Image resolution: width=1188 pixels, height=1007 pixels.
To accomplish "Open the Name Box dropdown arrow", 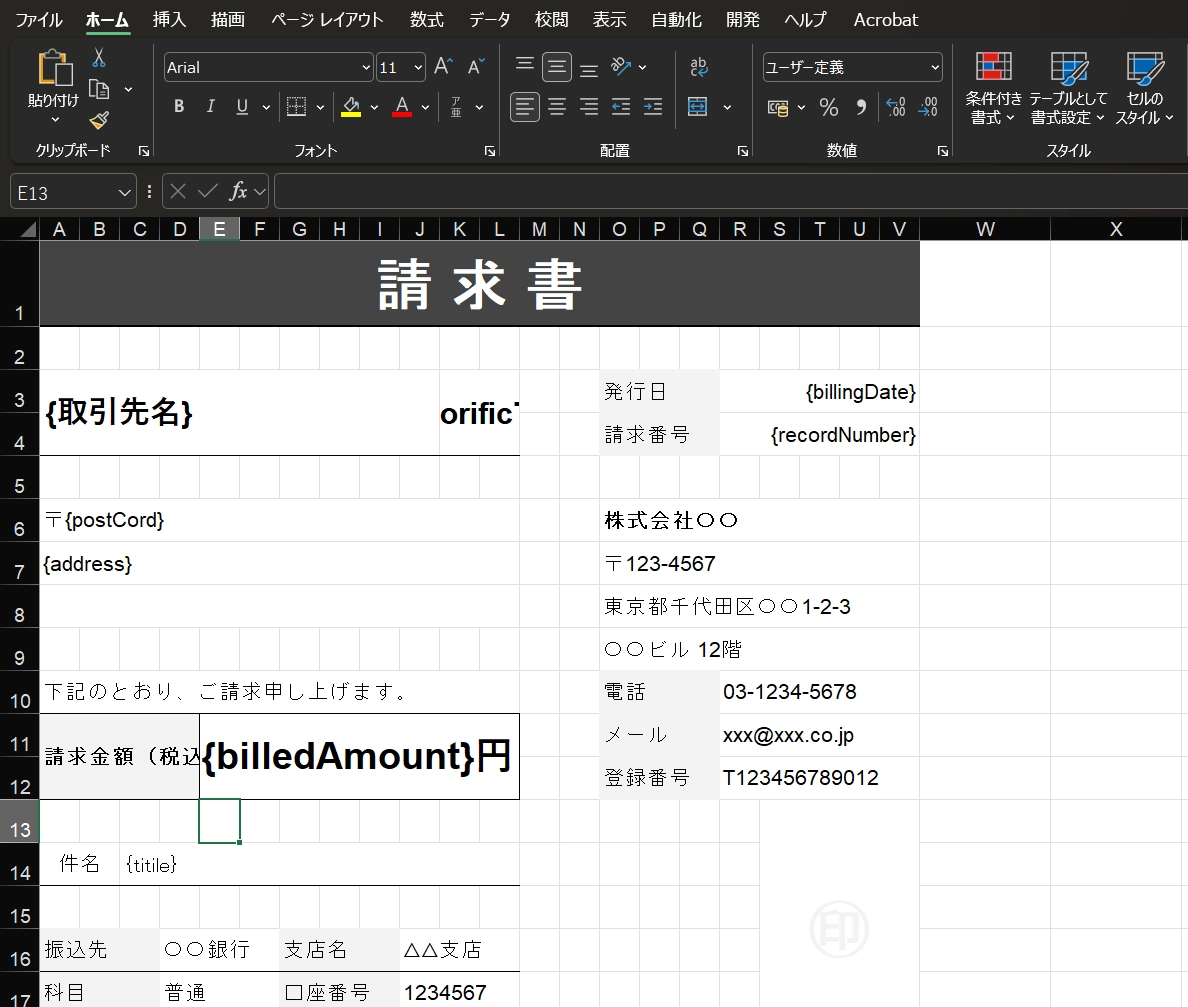I will pyautogui.click(x=125, y=192).
